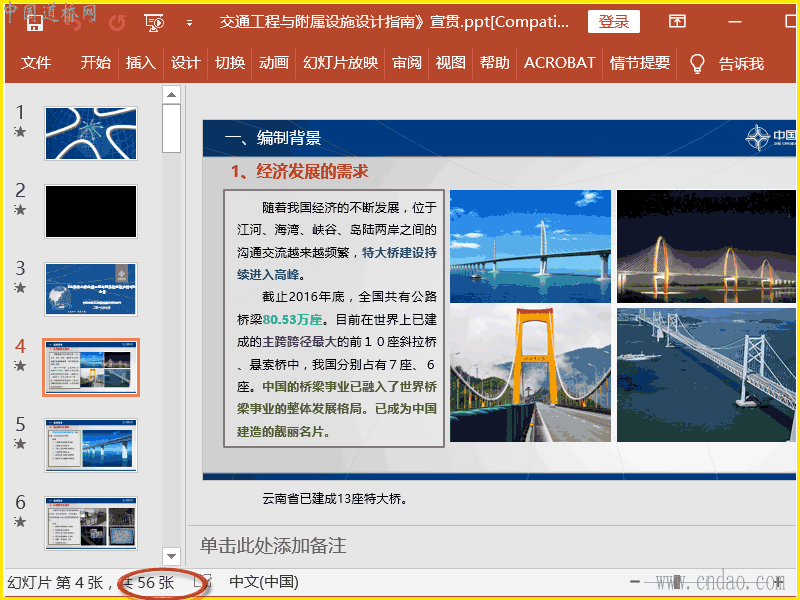Click the animation star icon under slide 6
Screen dimensions: 800x600
tap(20, 522)
